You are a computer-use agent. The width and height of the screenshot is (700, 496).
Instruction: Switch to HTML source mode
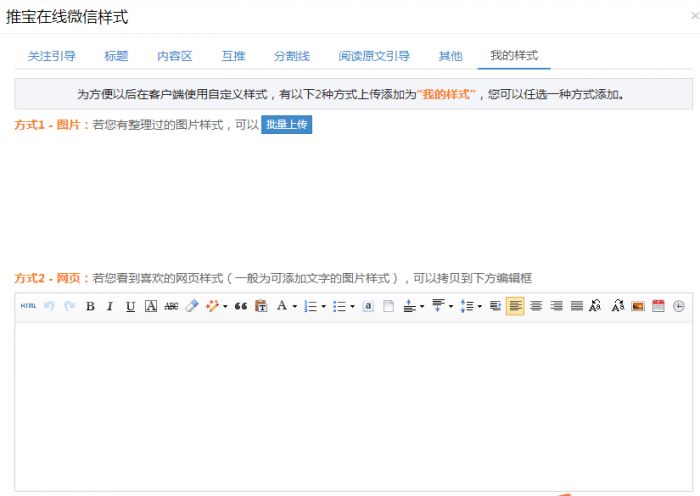[28, 306]
